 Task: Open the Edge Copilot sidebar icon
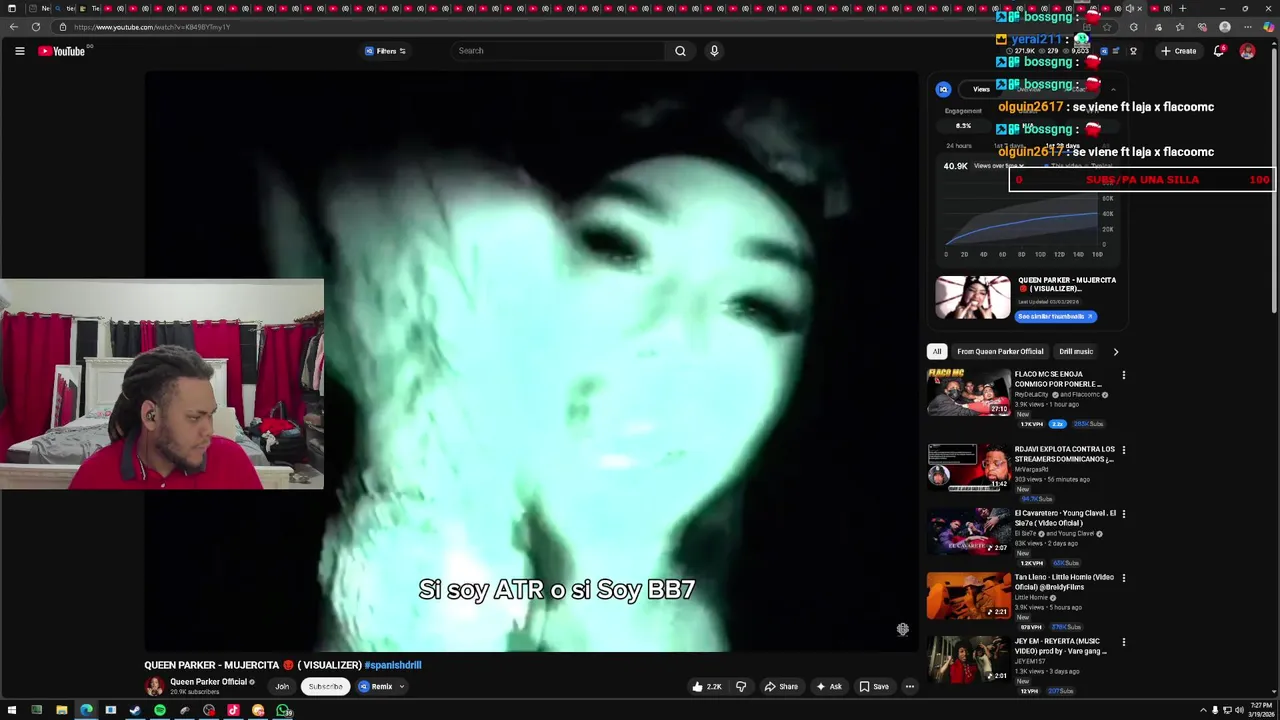click(1268, 27)
